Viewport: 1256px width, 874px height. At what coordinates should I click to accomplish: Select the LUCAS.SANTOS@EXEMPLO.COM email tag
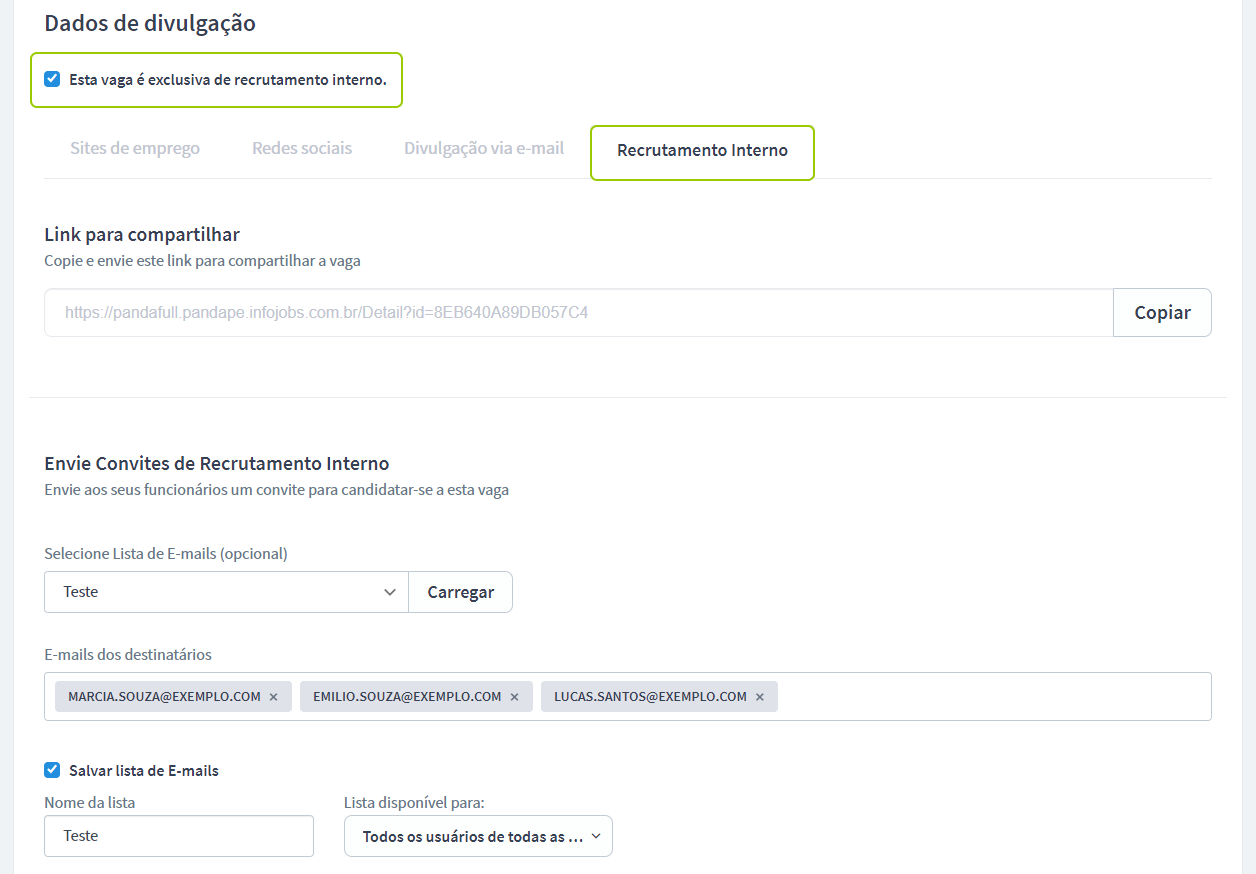tap(650, 697)
